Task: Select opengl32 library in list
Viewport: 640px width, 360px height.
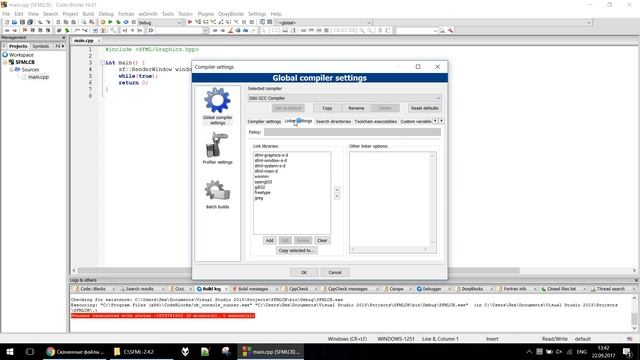Action: [263, 182]
